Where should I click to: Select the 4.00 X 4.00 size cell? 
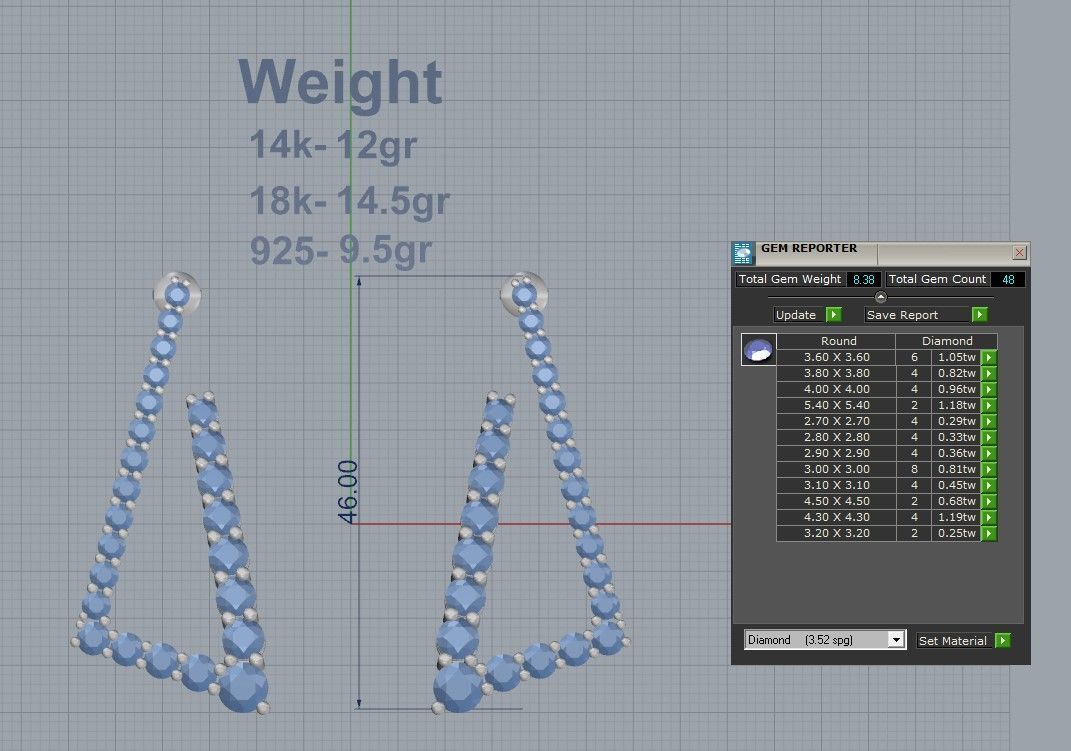pos(837,389)
